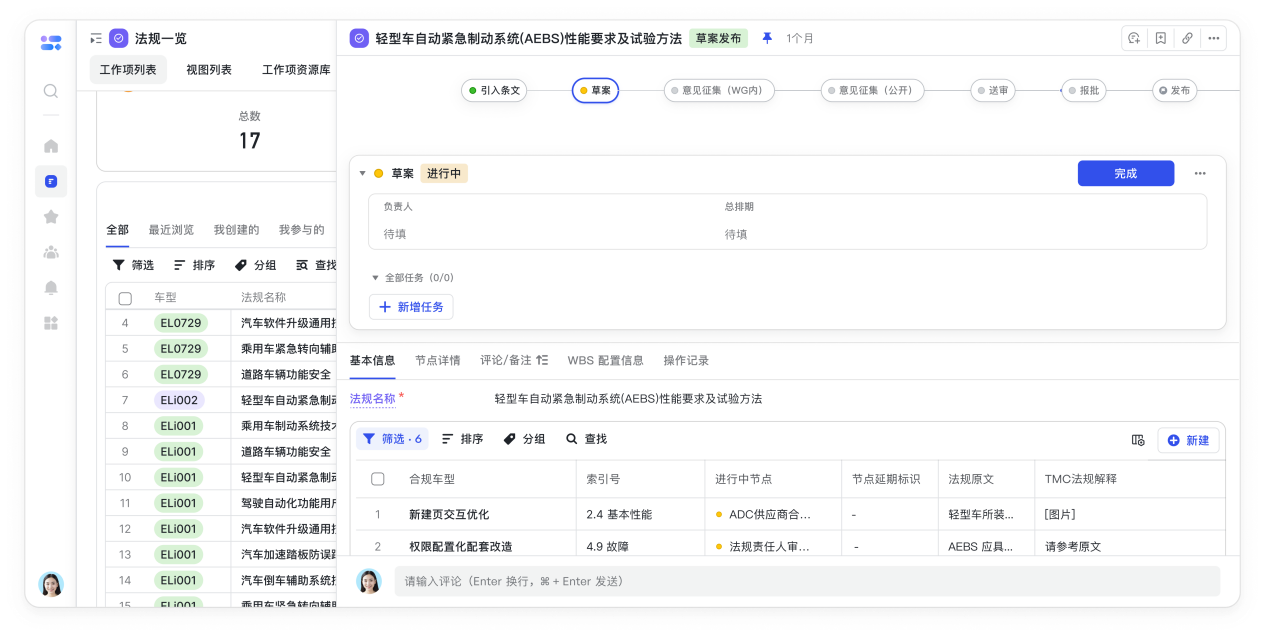Viewport: 1265px width, 637px height.
Task: Click the add bookmark icon
Action: point(1160,39)
